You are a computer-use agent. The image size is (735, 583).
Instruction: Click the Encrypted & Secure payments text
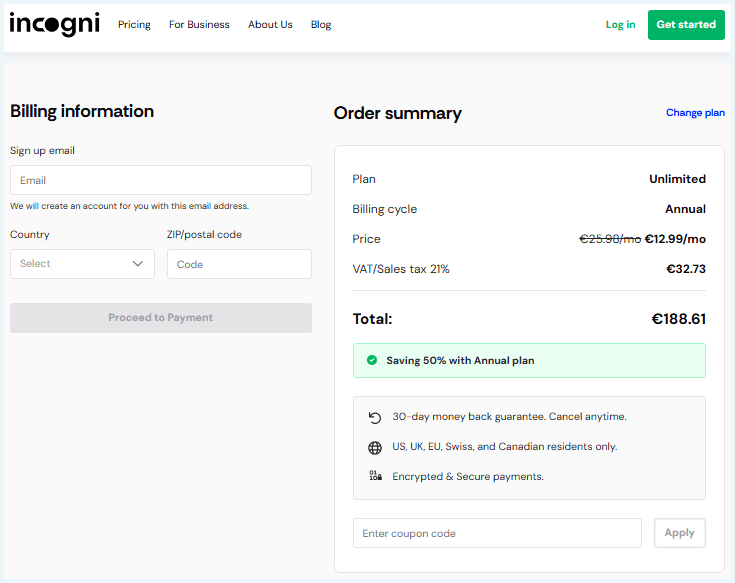[468, 476]
